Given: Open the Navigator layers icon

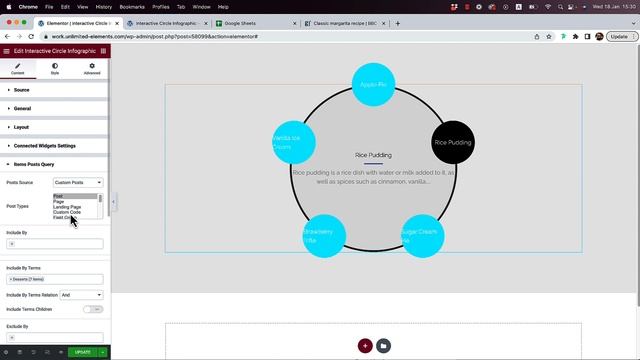Looking at the screenshot, I should tap(20, 352).
